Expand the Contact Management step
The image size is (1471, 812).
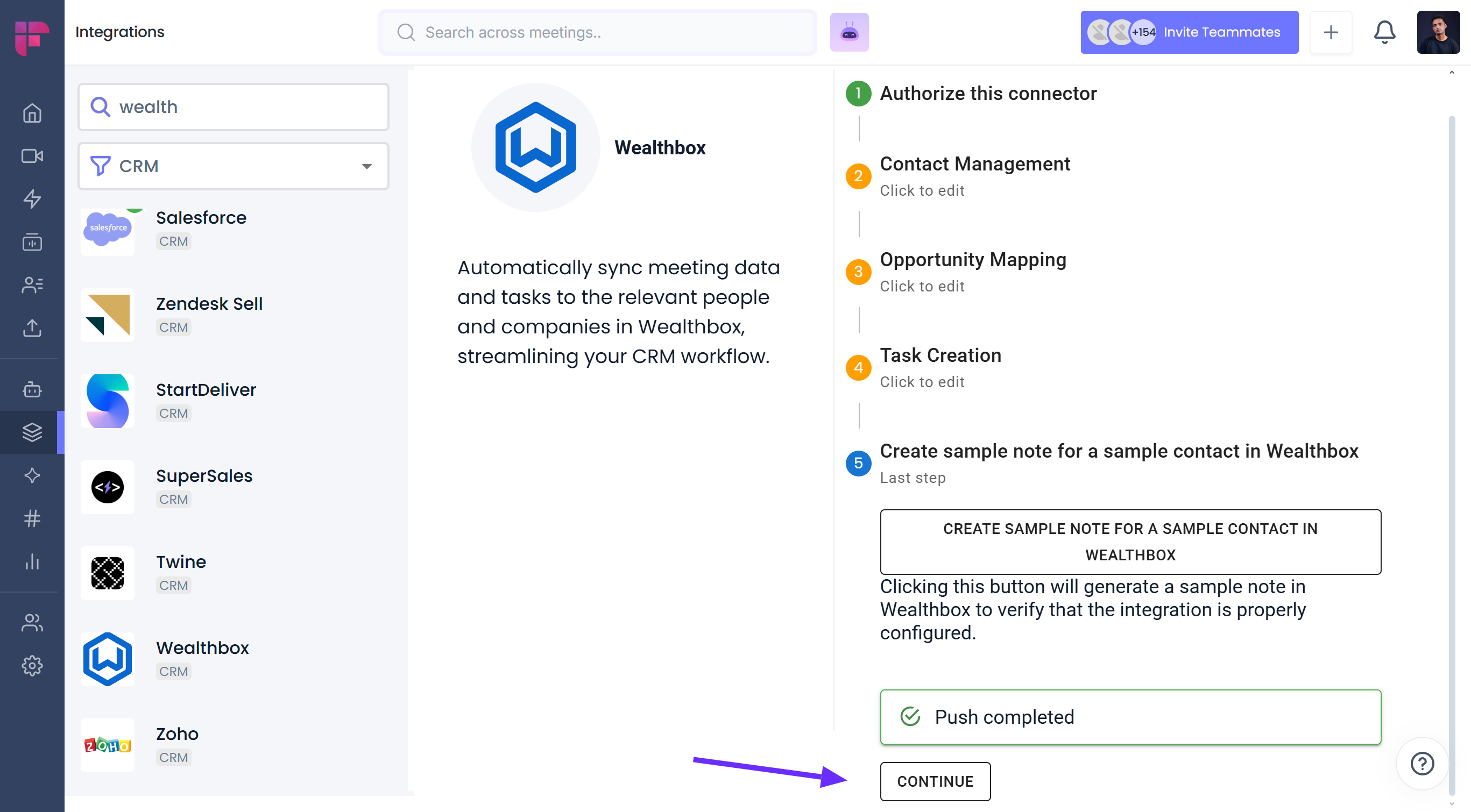[974, 165]
